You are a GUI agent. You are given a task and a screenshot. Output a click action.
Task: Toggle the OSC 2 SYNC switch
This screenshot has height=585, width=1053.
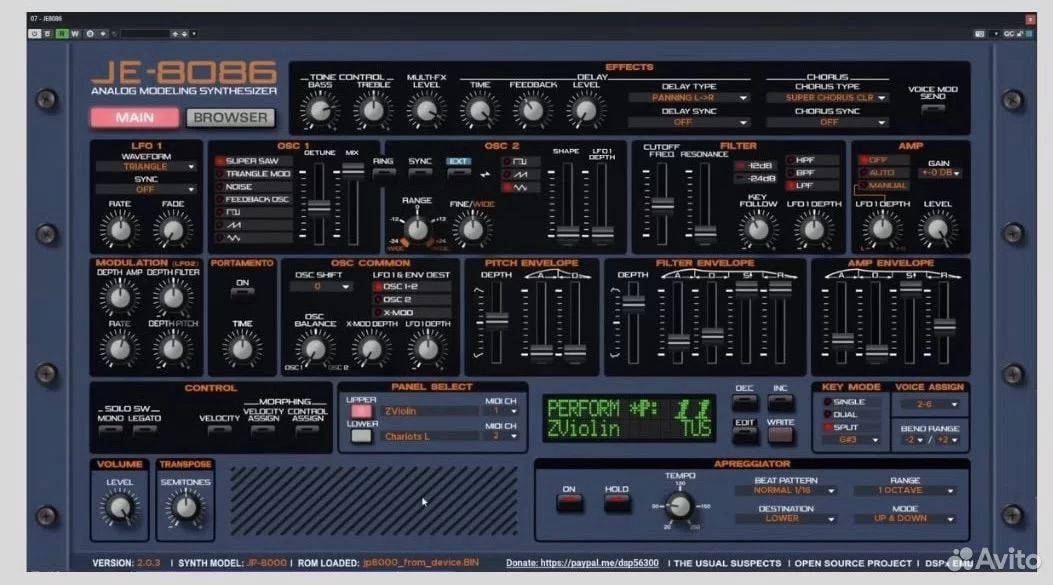coord(420,173)
